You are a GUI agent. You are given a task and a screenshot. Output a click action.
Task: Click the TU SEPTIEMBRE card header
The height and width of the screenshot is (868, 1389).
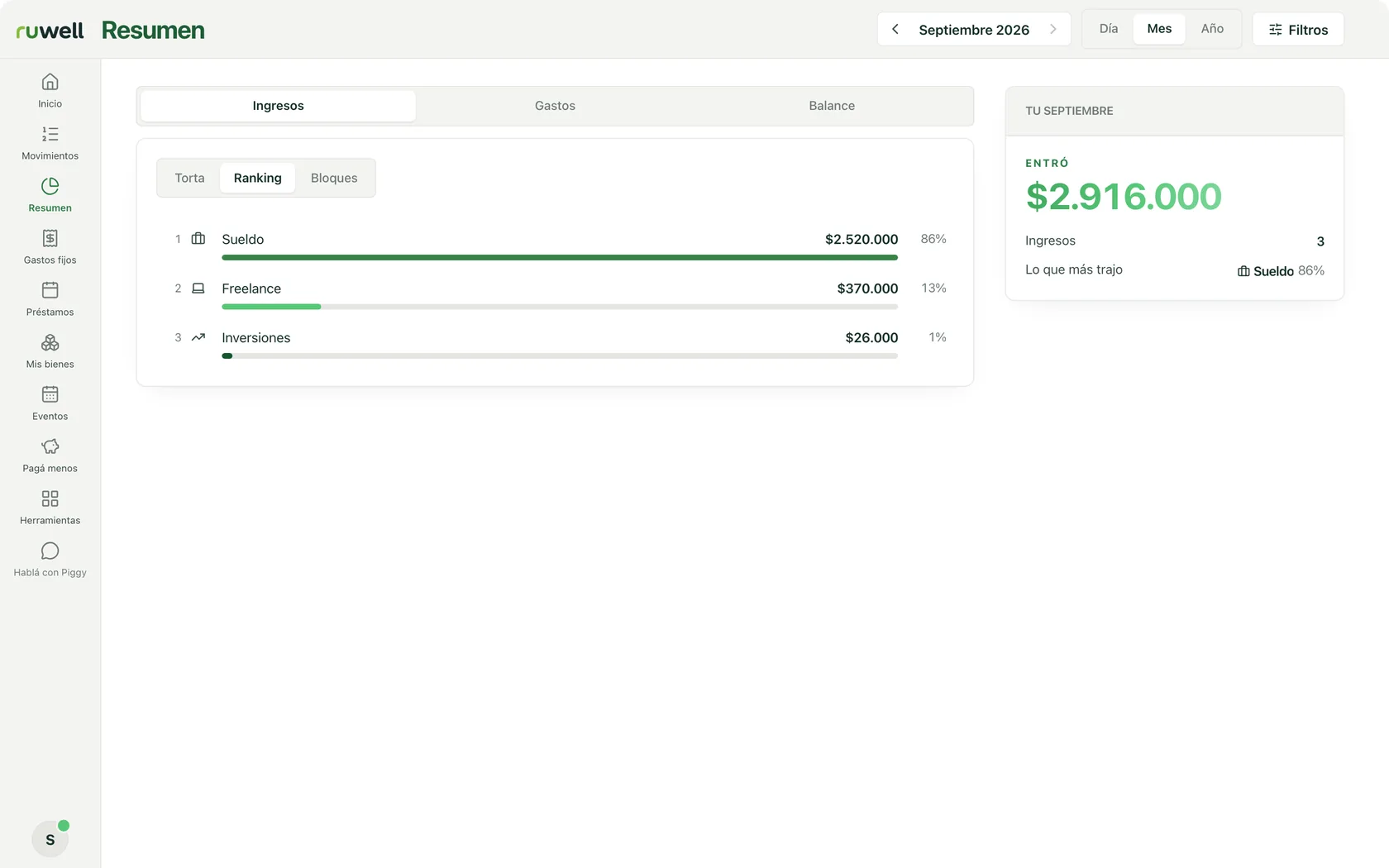[x=1174, y=111]
